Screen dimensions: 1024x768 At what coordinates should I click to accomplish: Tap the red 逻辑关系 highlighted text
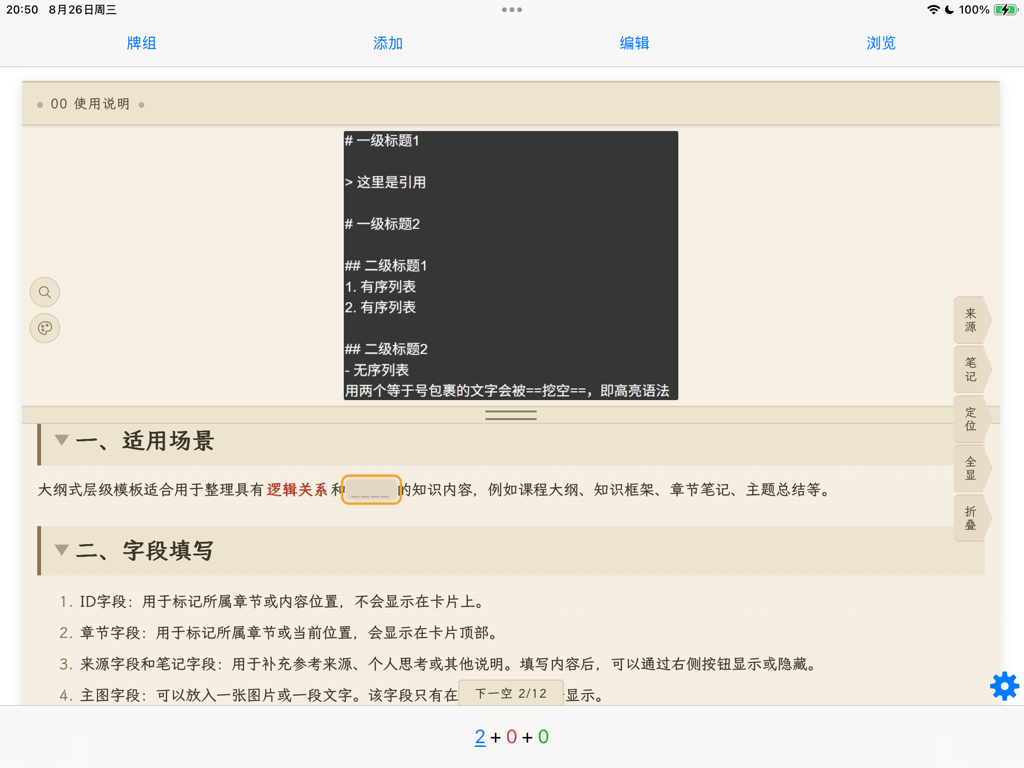tap(297, 490)
